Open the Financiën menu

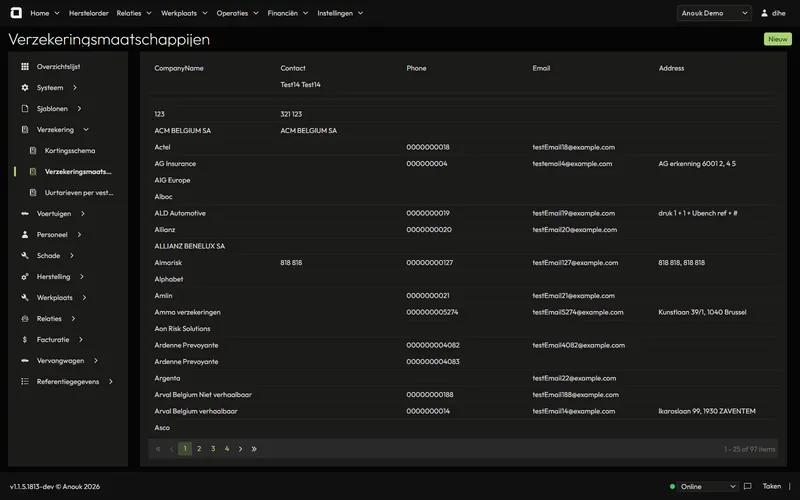point(288,13)
